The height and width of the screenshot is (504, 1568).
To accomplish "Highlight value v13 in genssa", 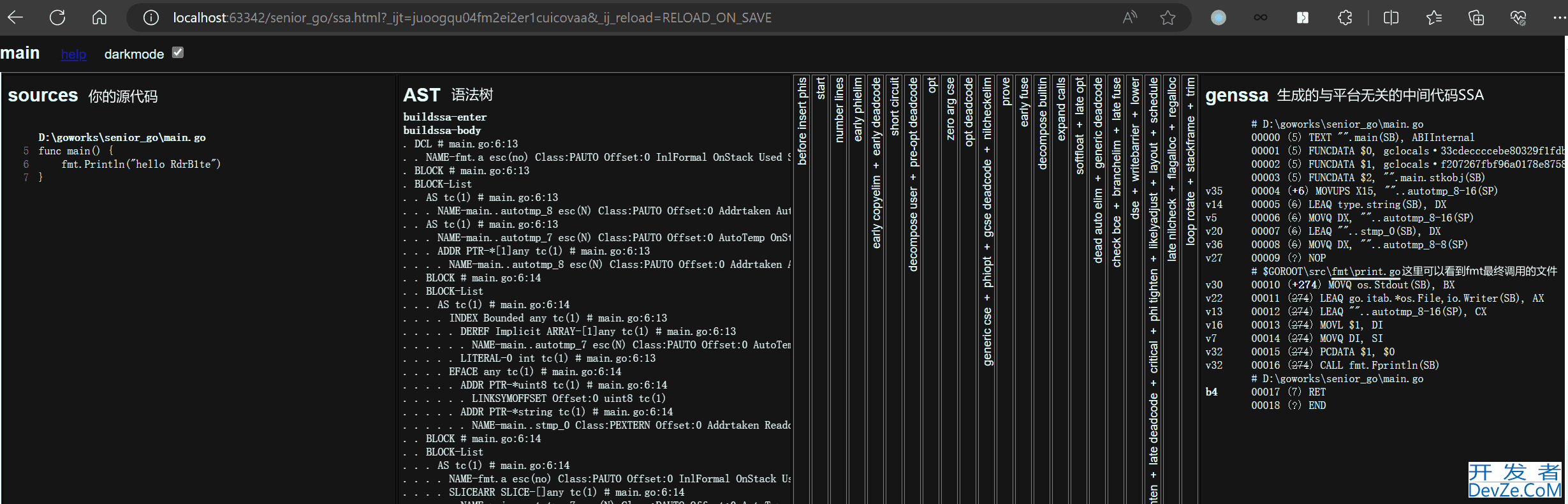I will (1213, 311).
